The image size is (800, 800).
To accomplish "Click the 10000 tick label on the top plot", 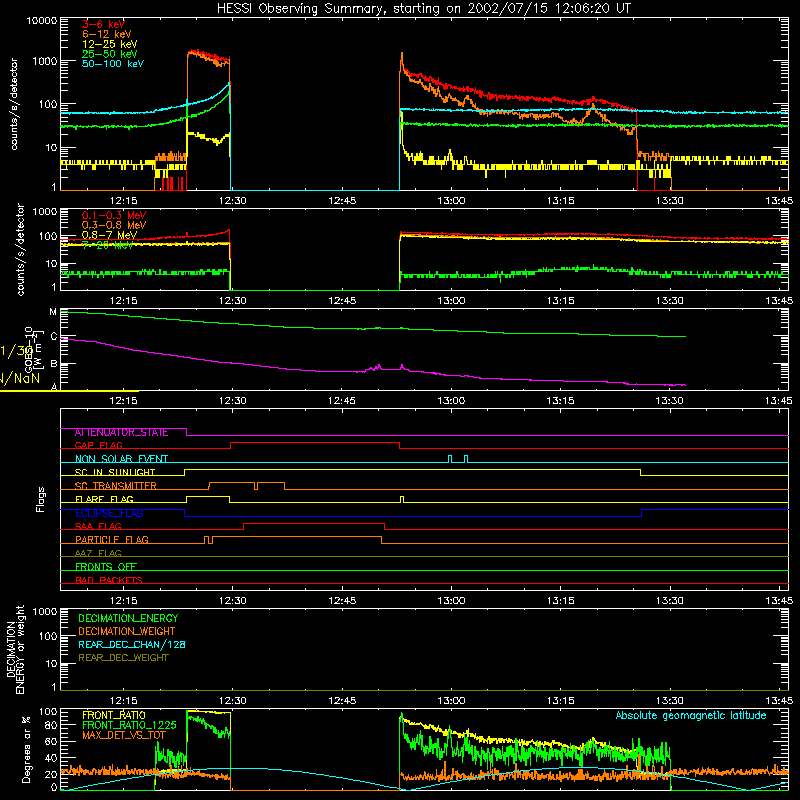I will 42,21.
